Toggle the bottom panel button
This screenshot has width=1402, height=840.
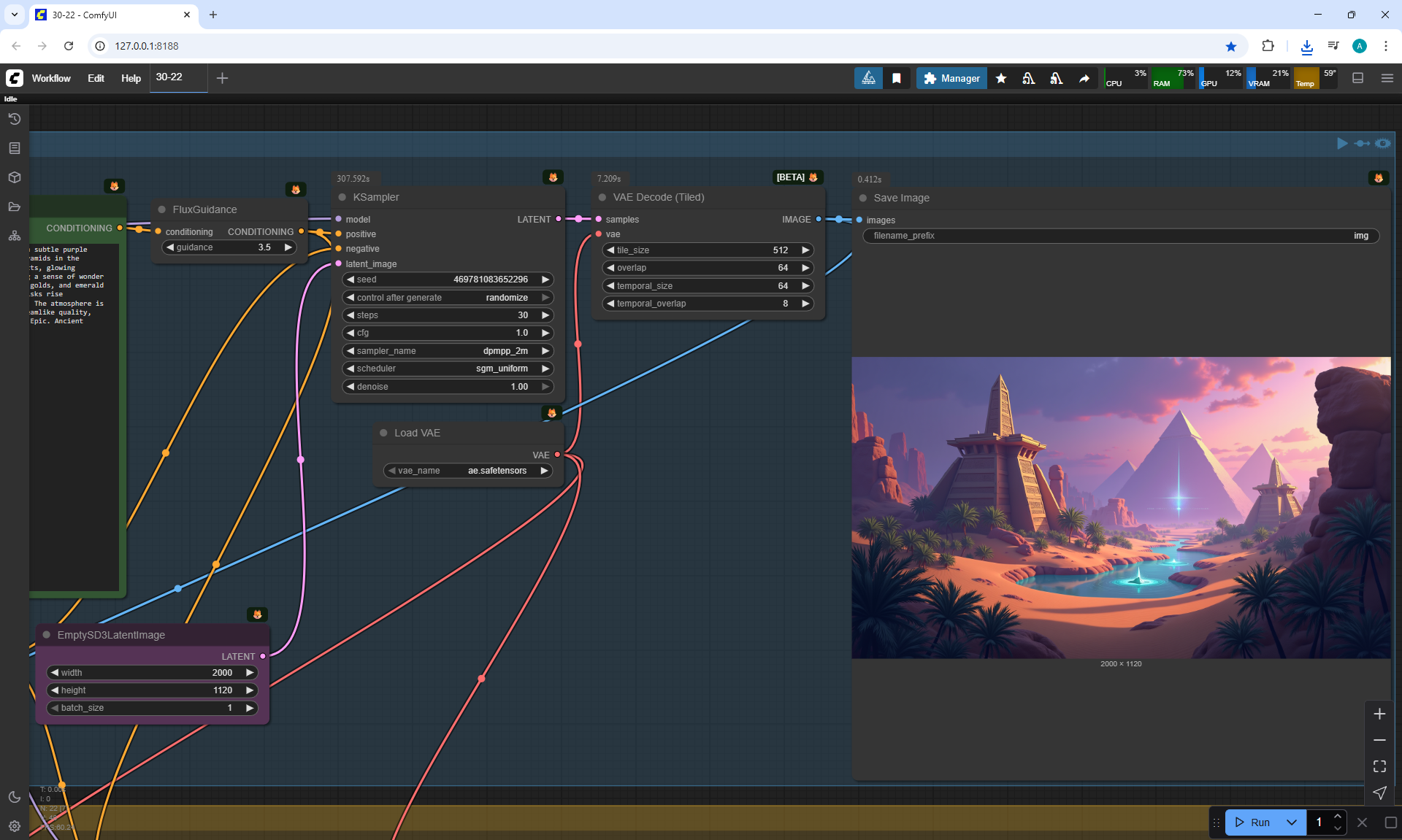(x=1357, y=78)
